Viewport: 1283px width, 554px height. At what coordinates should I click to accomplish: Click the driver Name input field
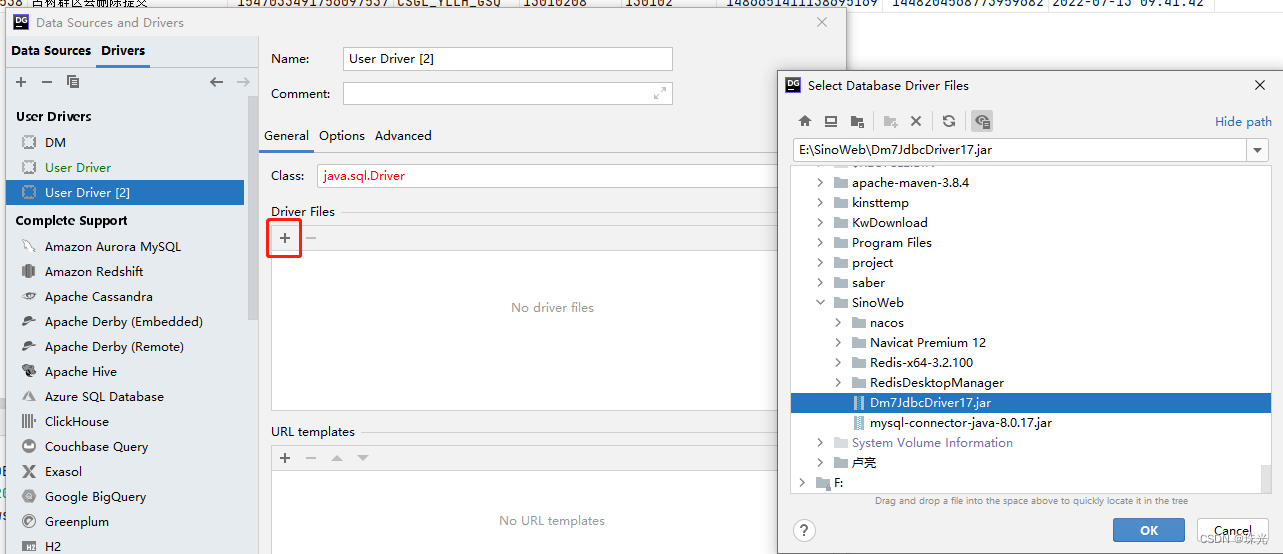508,59
